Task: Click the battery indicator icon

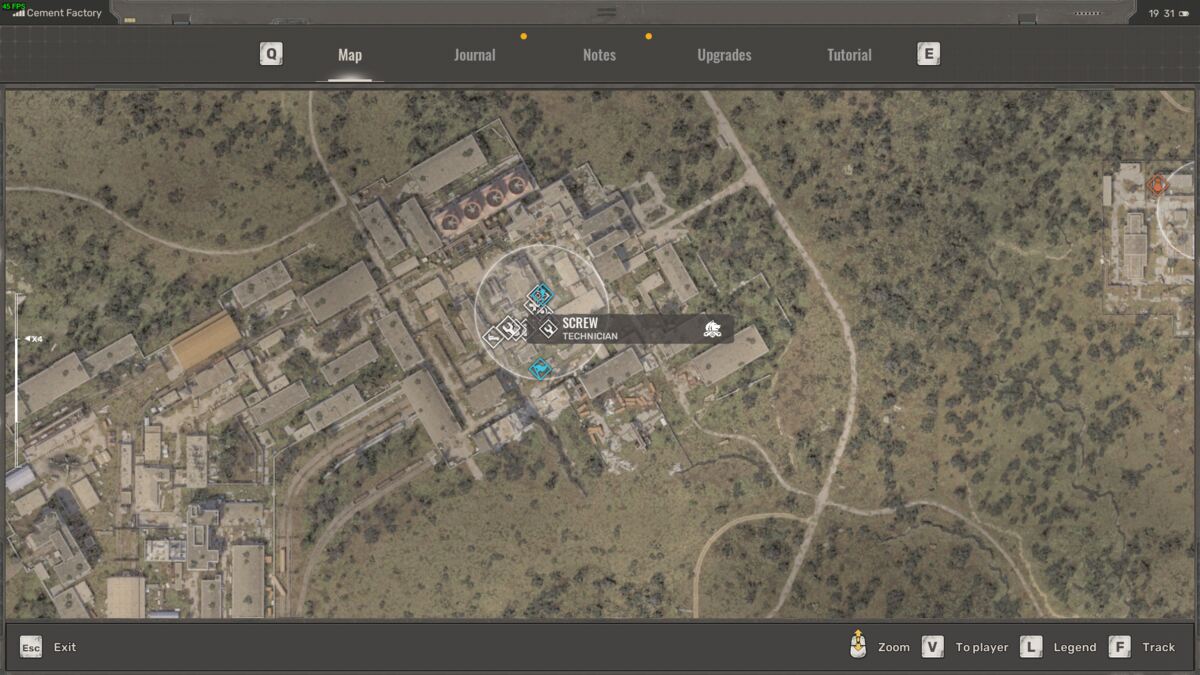Action: coord(1184,13)
